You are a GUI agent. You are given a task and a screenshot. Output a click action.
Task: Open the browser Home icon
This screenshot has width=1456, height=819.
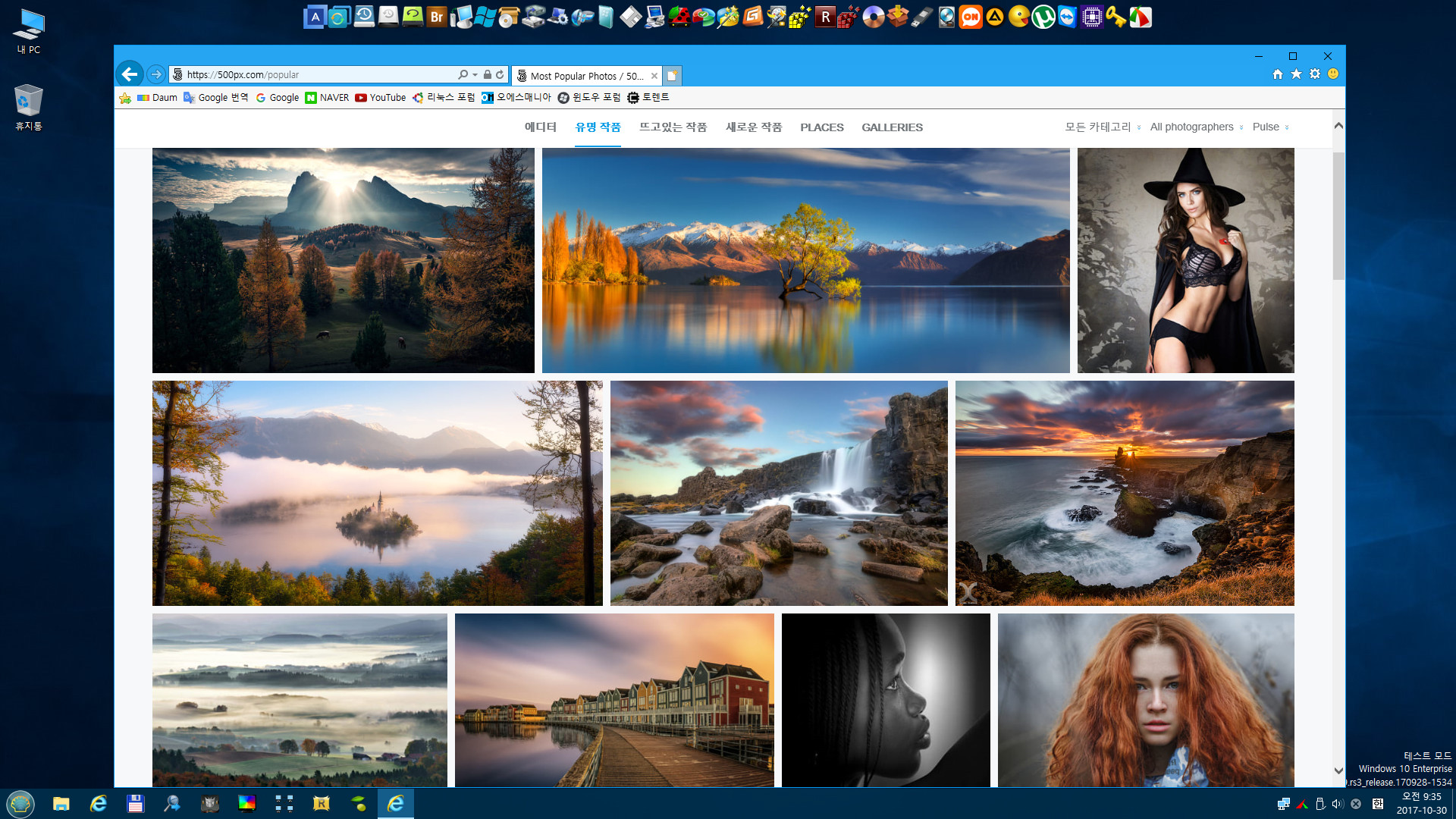1278,74
